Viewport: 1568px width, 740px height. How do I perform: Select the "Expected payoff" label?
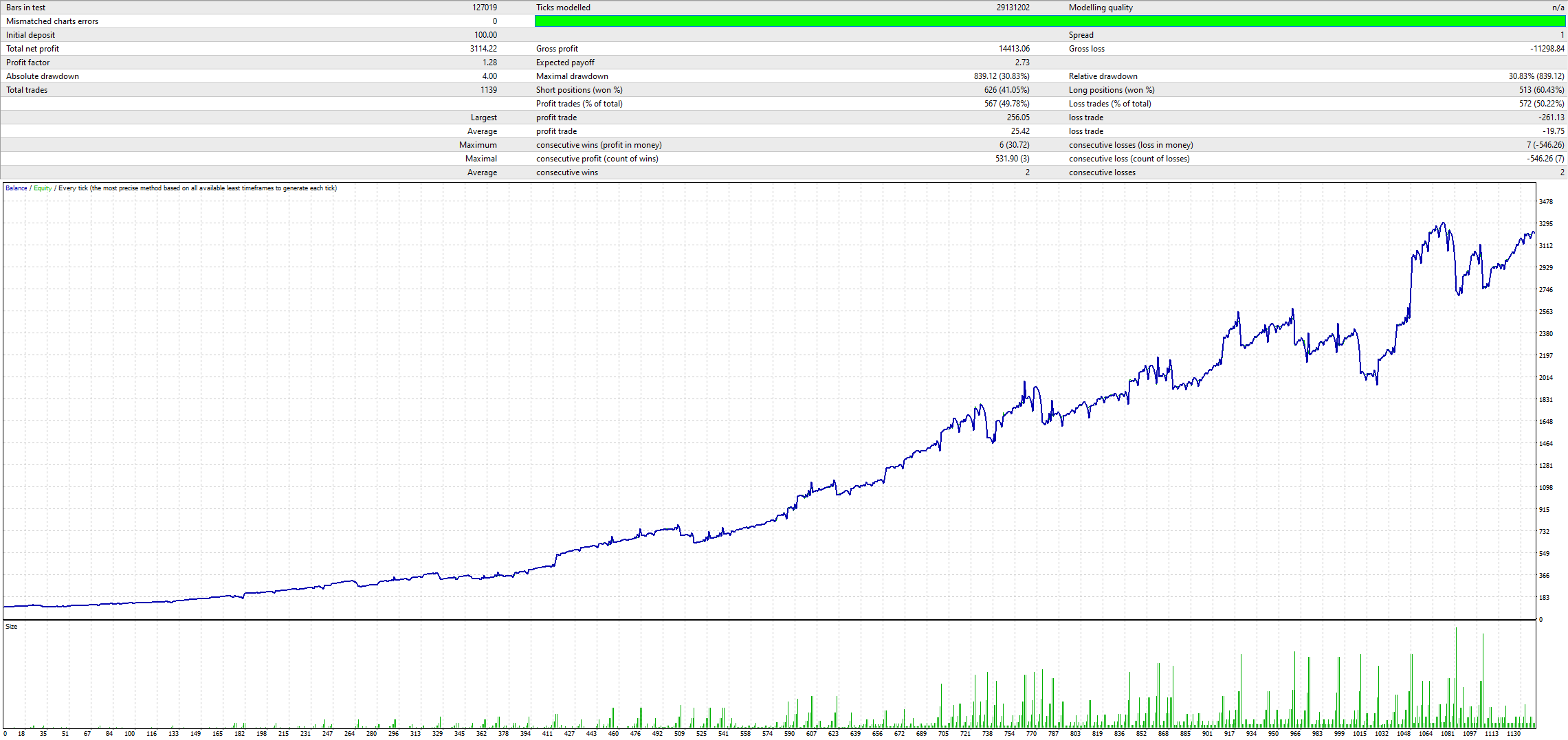click(565, 63)
